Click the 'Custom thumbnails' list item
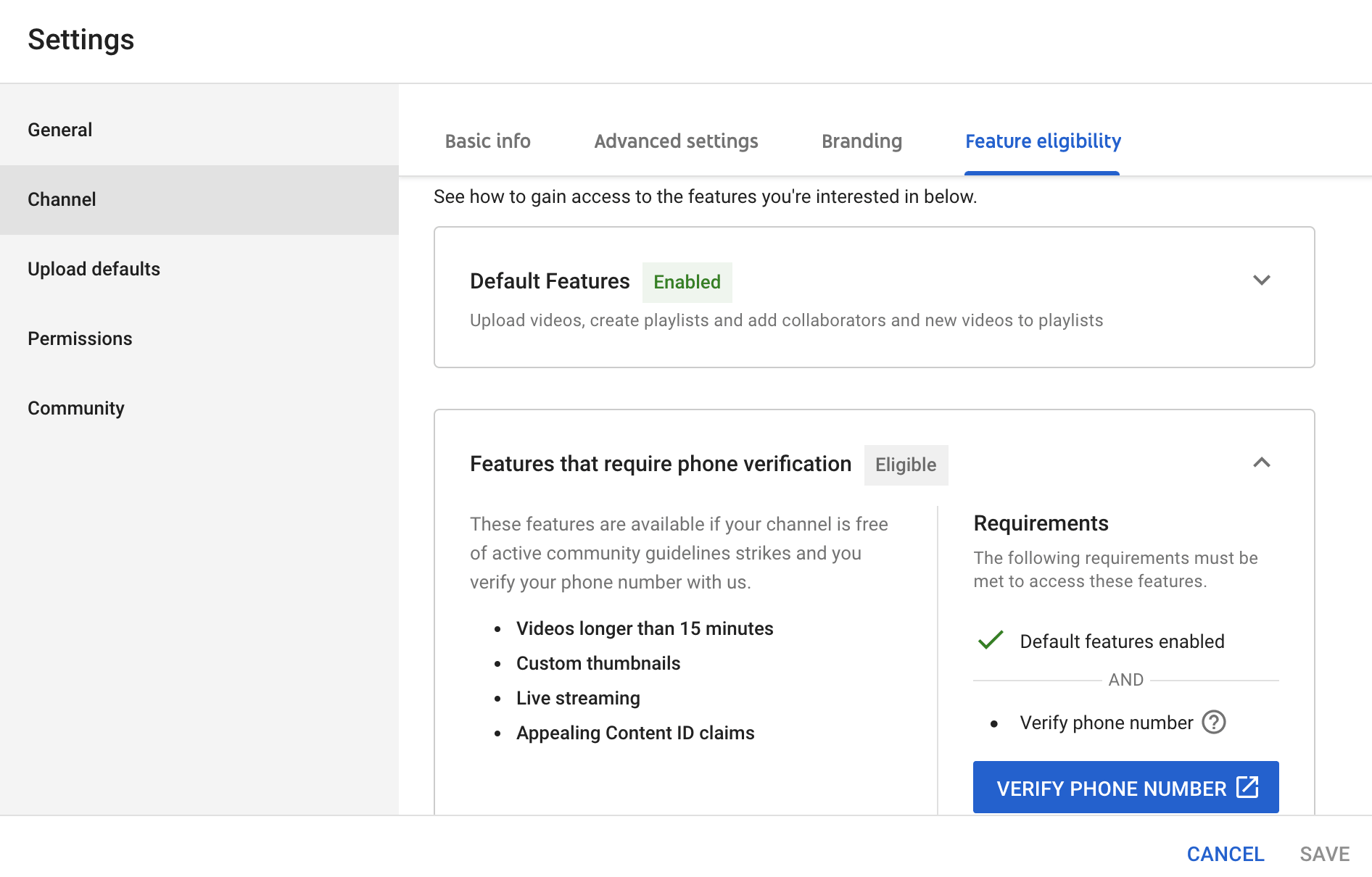Image resolution: width=1372 pixels, height=877 pixels. pyautogui.click(x=598, y=663)
